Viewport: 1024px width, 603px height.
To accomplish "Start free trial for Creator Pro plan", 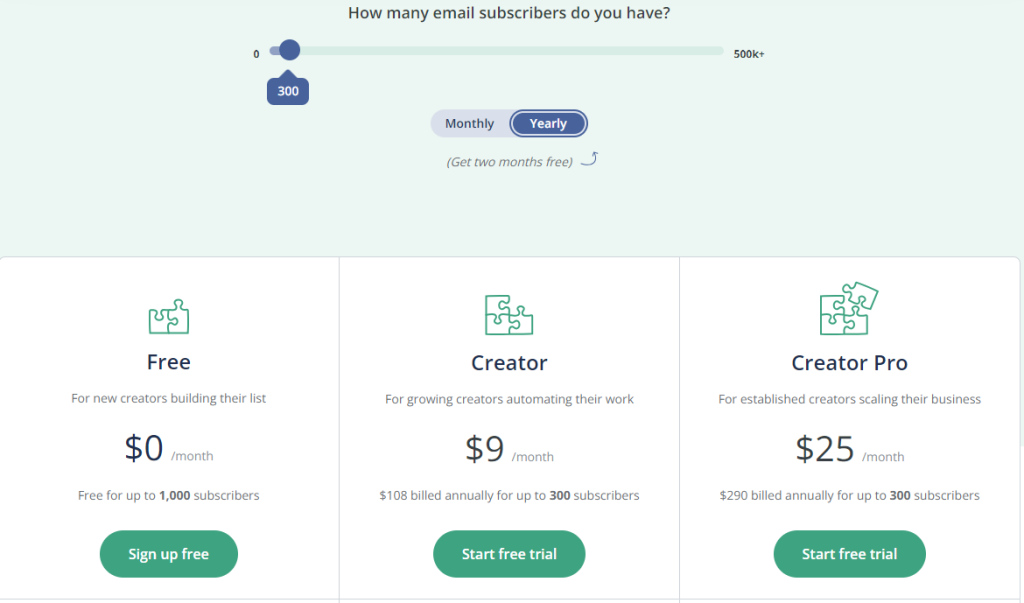I will 849,554.
